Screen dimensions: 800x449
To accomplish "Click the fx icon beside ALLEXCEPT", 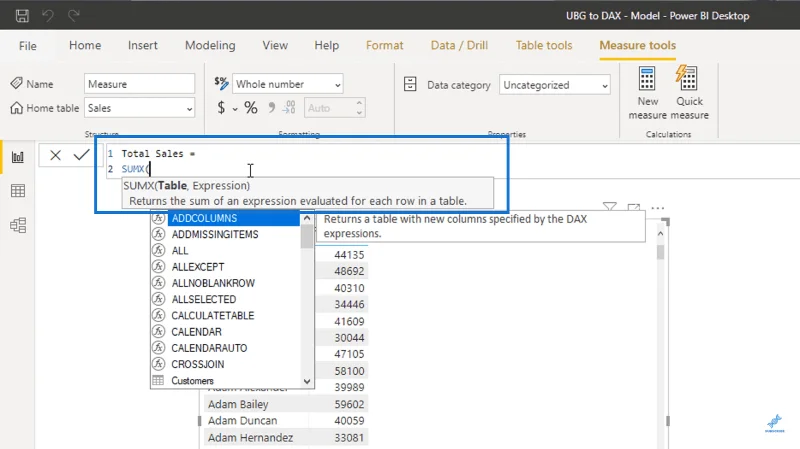I will tap(159, 266).
